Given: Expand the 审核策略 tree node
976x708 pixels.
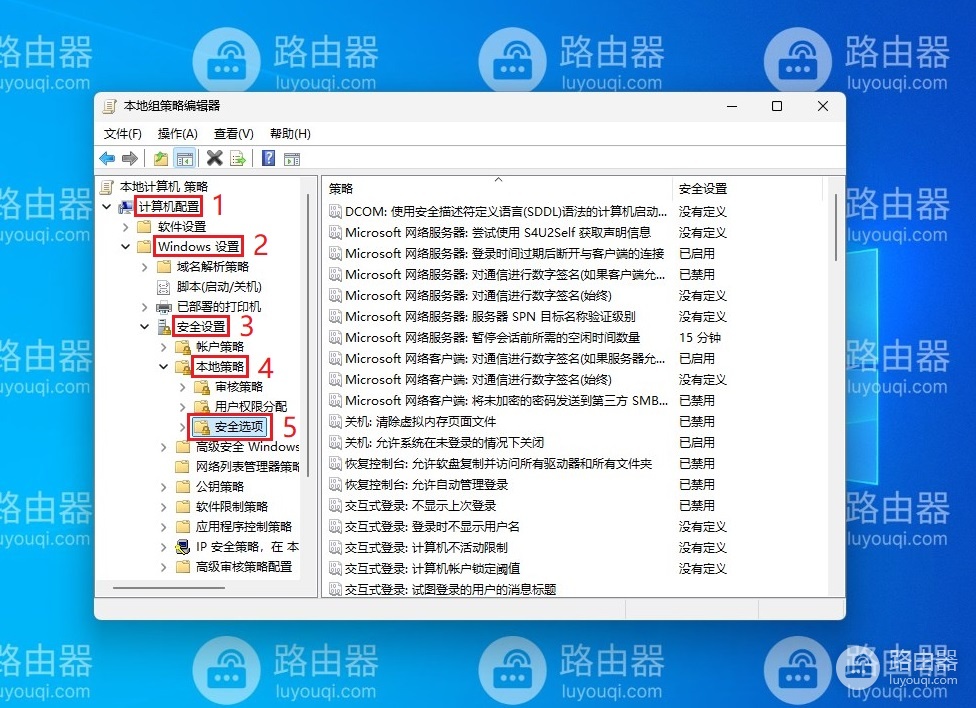Looking at the screenshot, I should coord(182,387).
